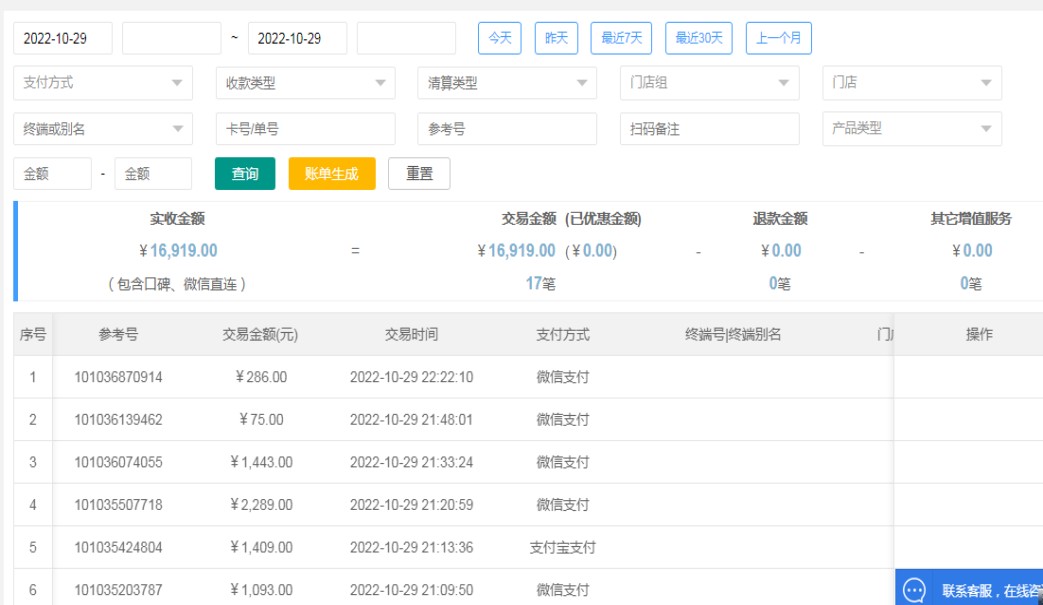The height and width of the screenshot is (605, 1043).
Task: Select the 最近7天 date range
Action: [x=621, y=38]
